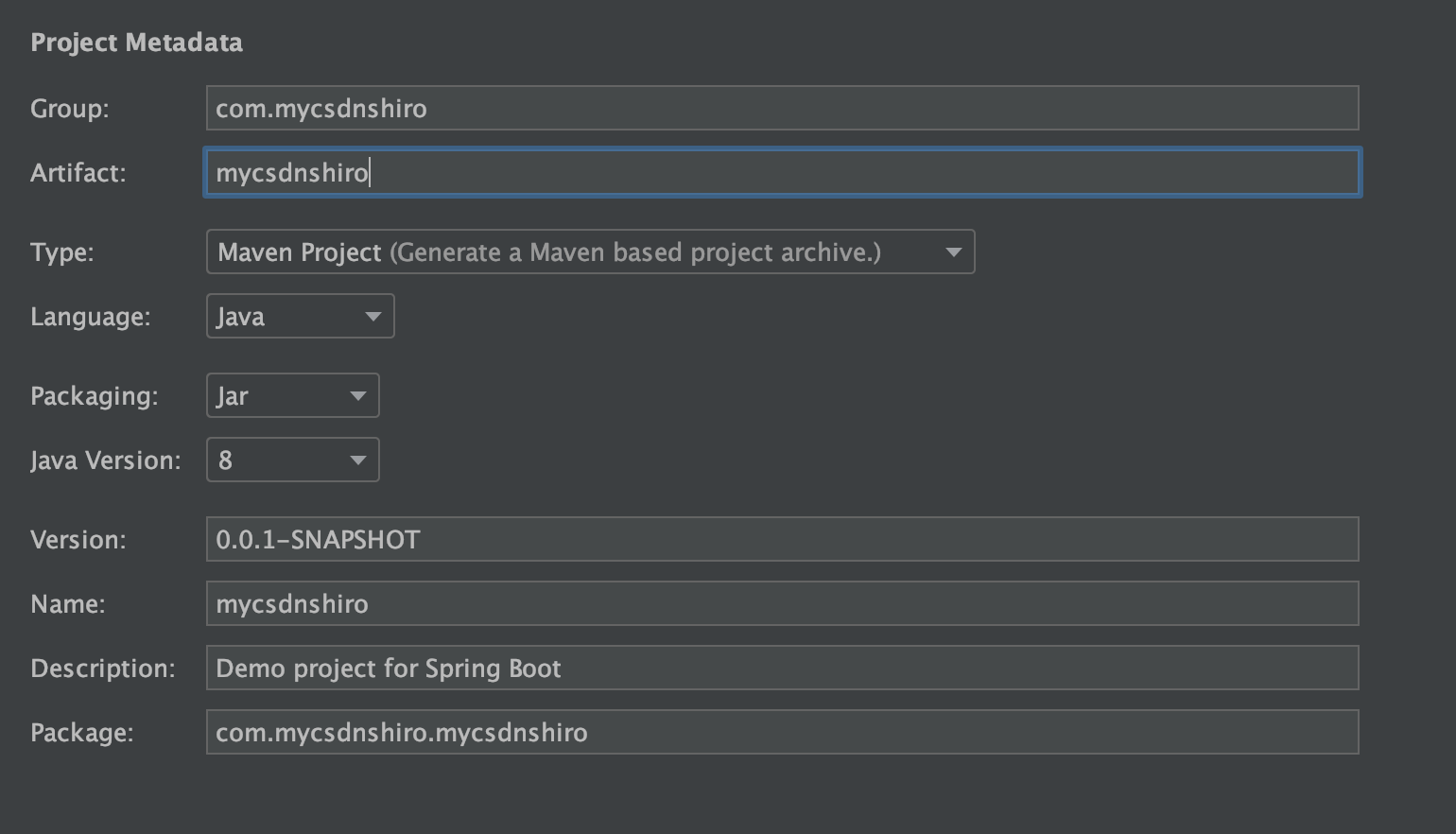Click the Packaging label text
This screenshot has height=834, width=1456.
click(x=94, y=396)
